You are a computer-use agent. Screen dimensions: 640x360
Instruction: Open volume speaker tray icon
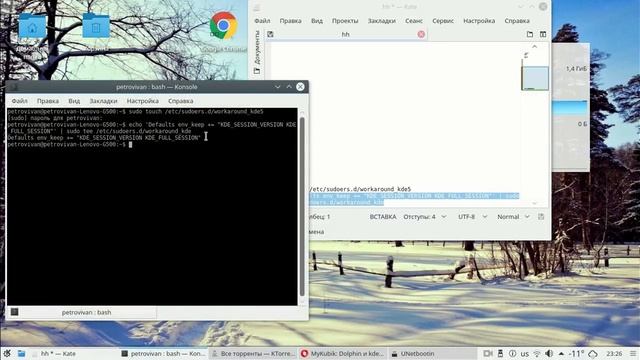[549, 353]
